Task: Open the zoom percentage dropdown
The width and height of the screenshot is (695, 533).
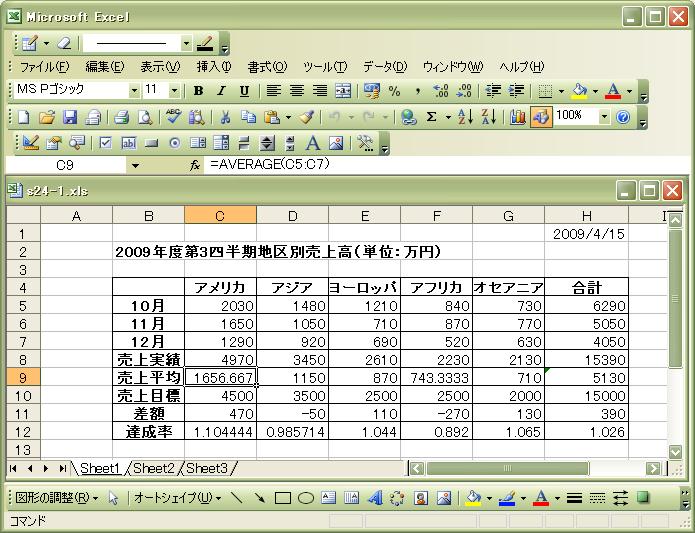Action: [x=604, y=117]
